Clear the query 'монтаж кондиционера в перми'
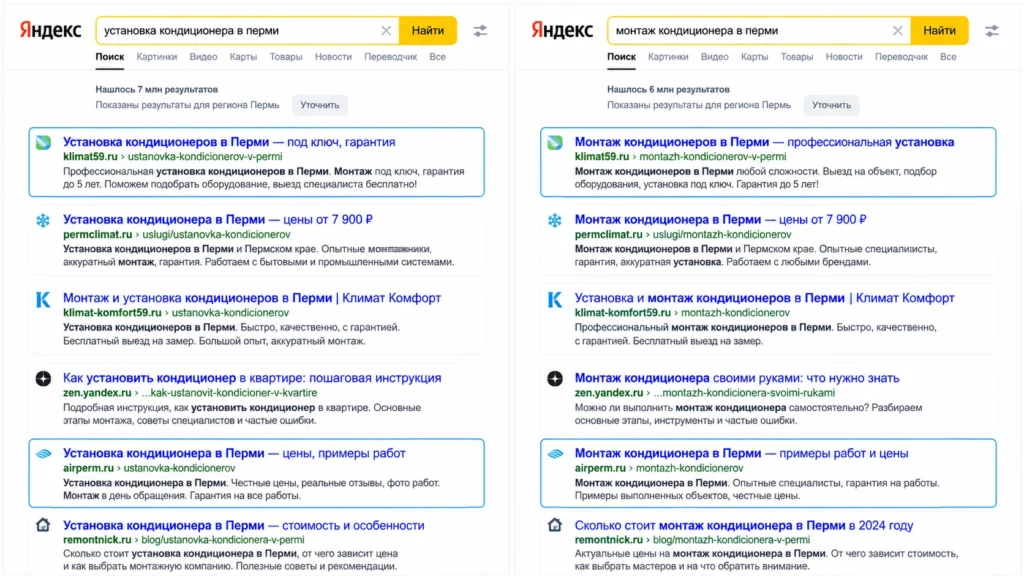 tap(897, 31)
